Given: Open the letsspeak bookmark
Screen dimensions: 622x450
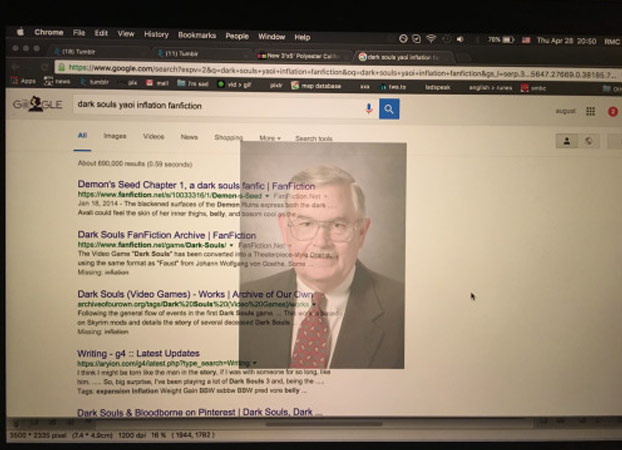Looking at the screenshot, I should [438, 87].
